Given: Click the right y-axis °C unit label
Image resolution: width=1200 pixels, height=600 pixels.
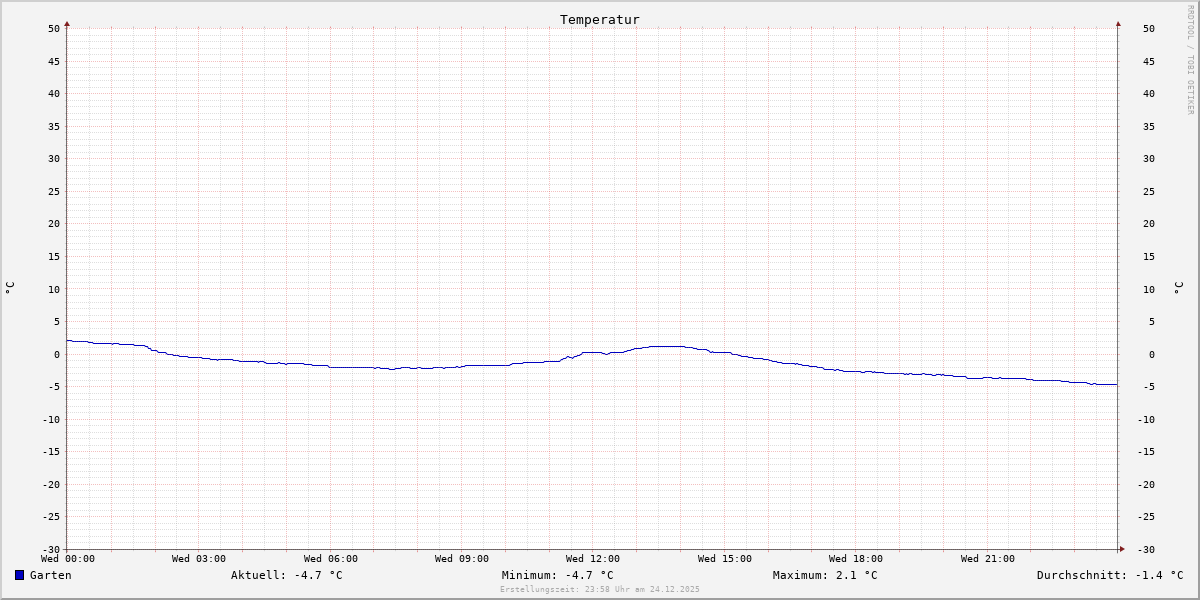Looking at the screenshot, I should [1179, 288].
